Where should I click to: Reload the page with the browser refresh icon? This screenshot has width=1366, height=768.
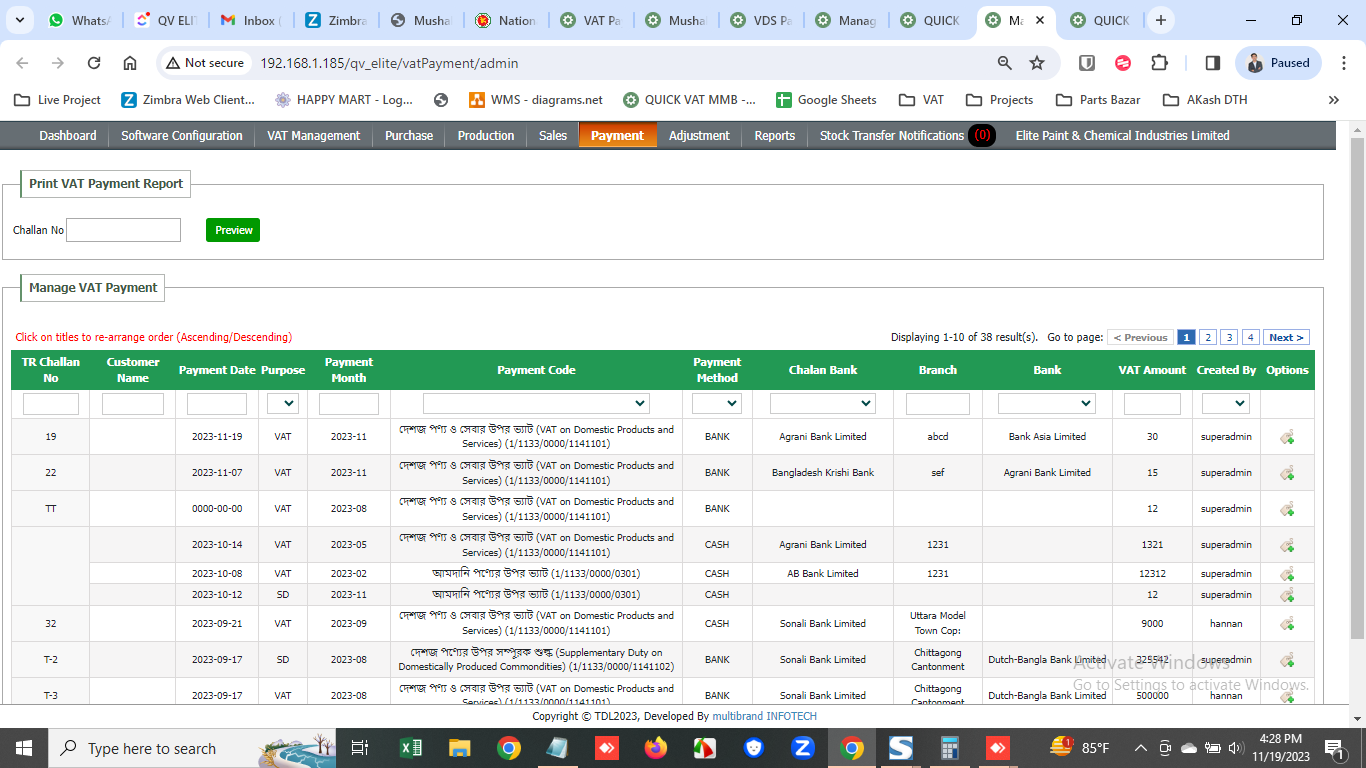[x=94, y=63]
